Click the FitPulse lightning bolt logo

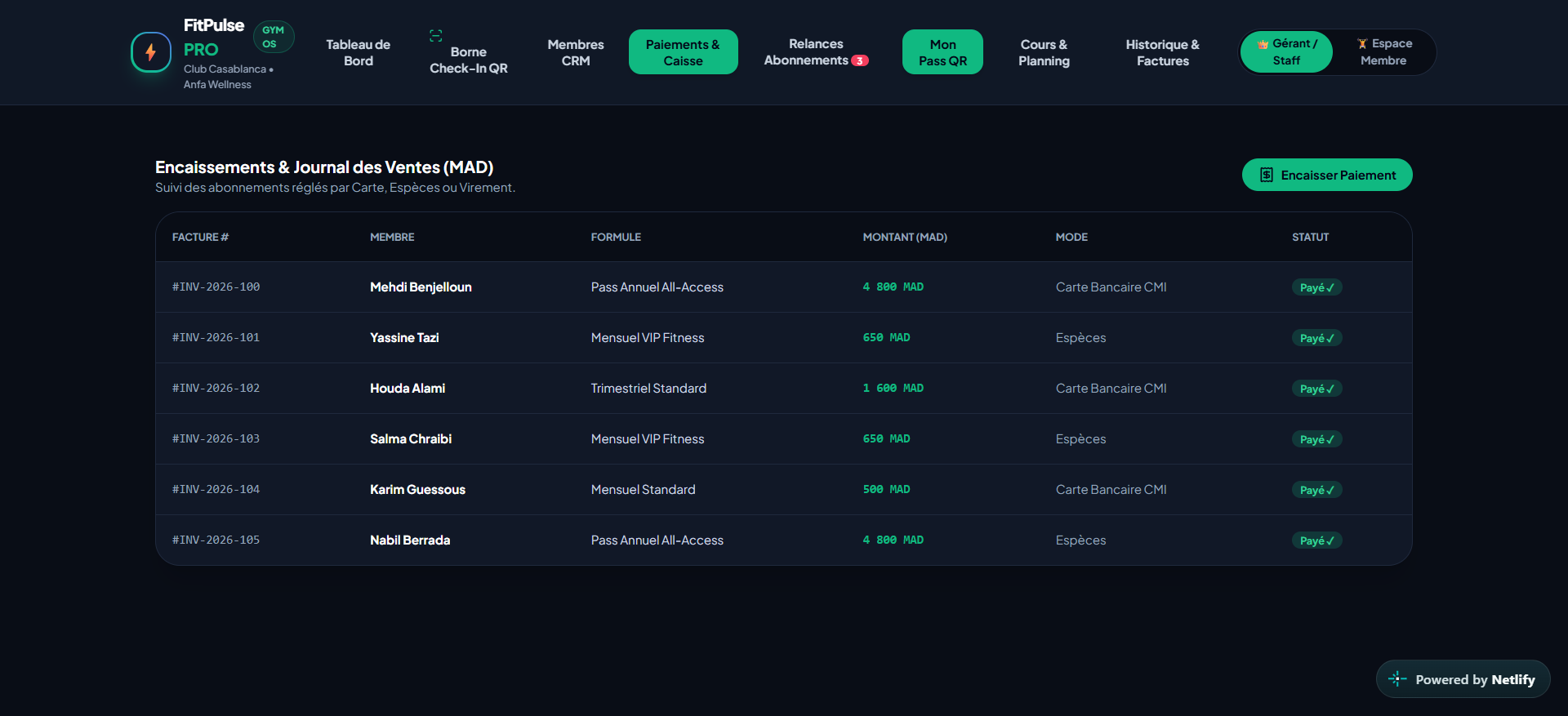[x=151, y=52]
